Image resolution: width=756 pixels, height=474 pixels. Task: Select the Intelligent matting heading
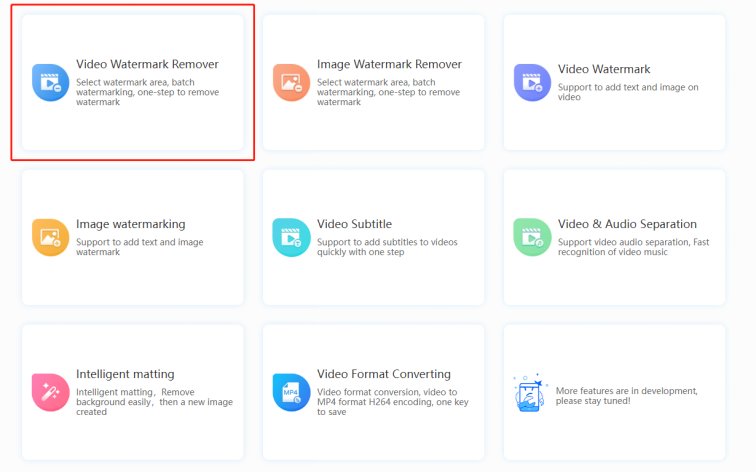coord(125,374)
